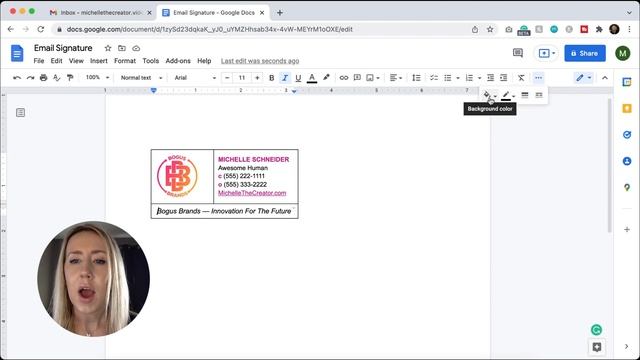This screenshot has width=640, height=360.
Task: Open Tasks in the side panel
Action: click(627, 135)
